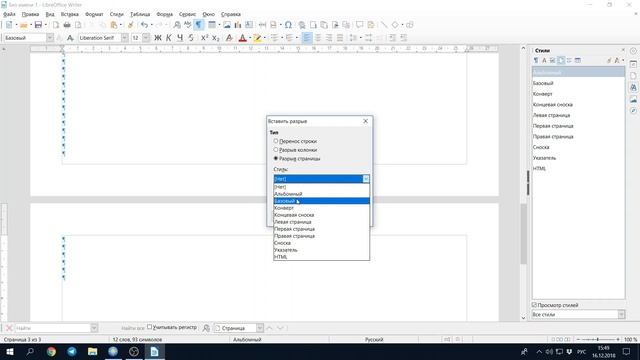This screenshot has height=360, width=640.
Task: Select 'Концевая сноска' in Styles sidebar list
Action: point(578,104)
